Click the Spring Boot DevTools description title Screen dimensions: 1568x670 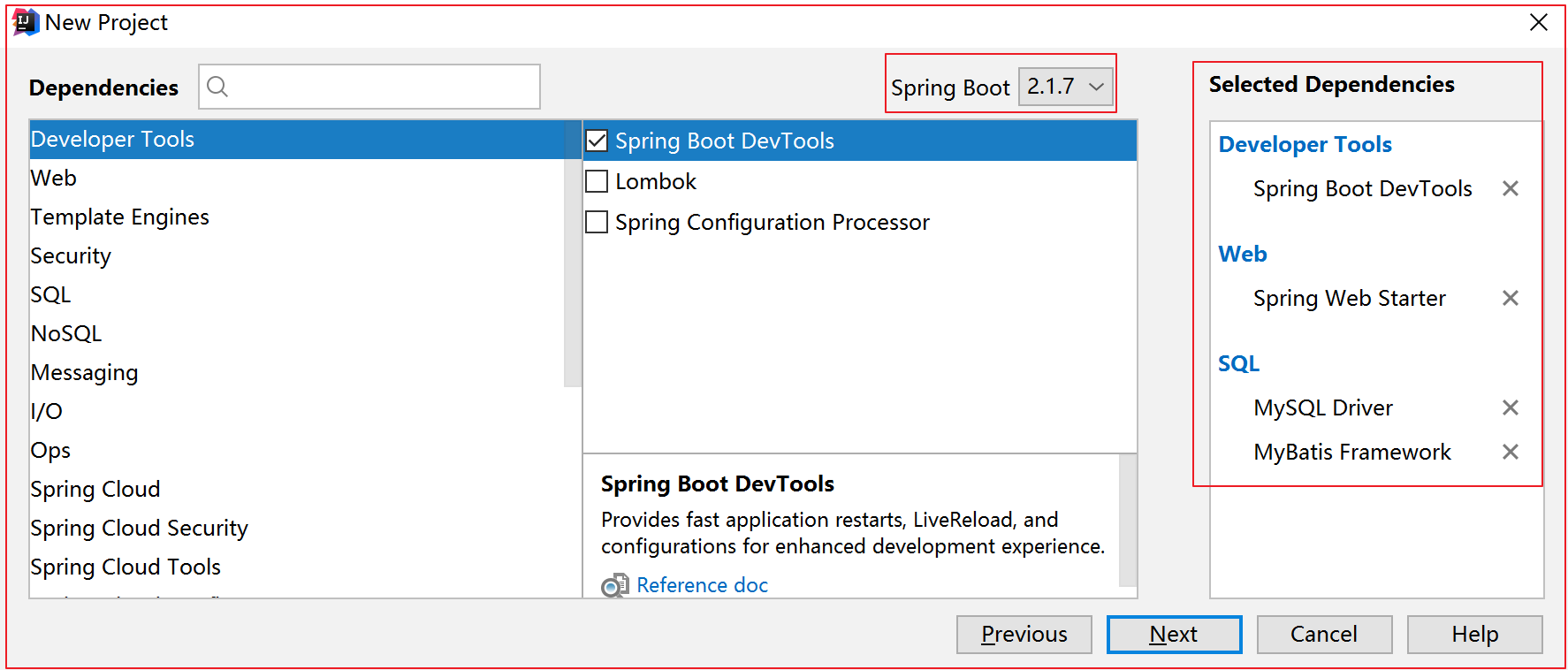point(718,483)
